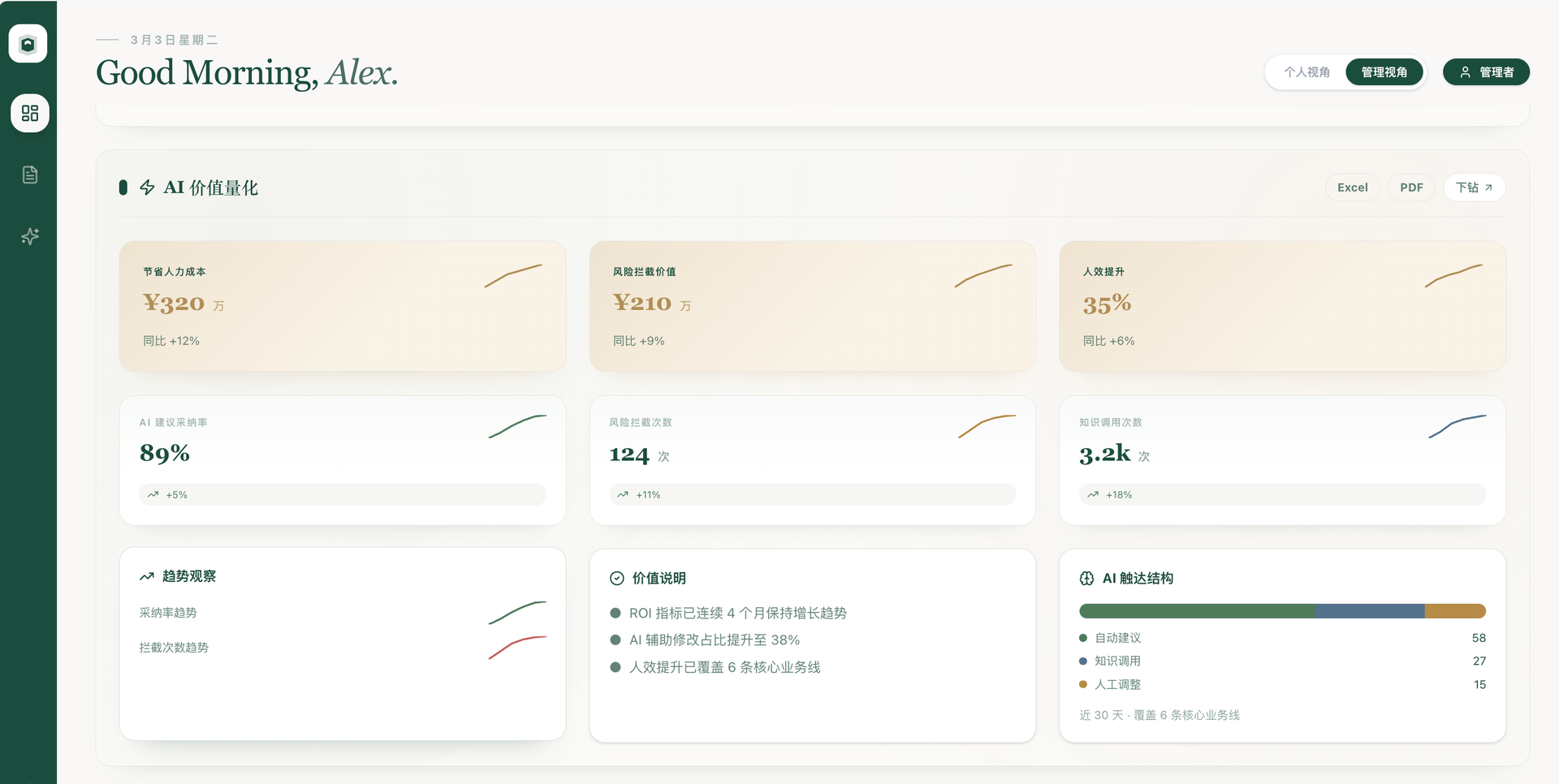Click the 124 次 value
The width and height of the screenshot is (1559, 784).
click(640, 454)
